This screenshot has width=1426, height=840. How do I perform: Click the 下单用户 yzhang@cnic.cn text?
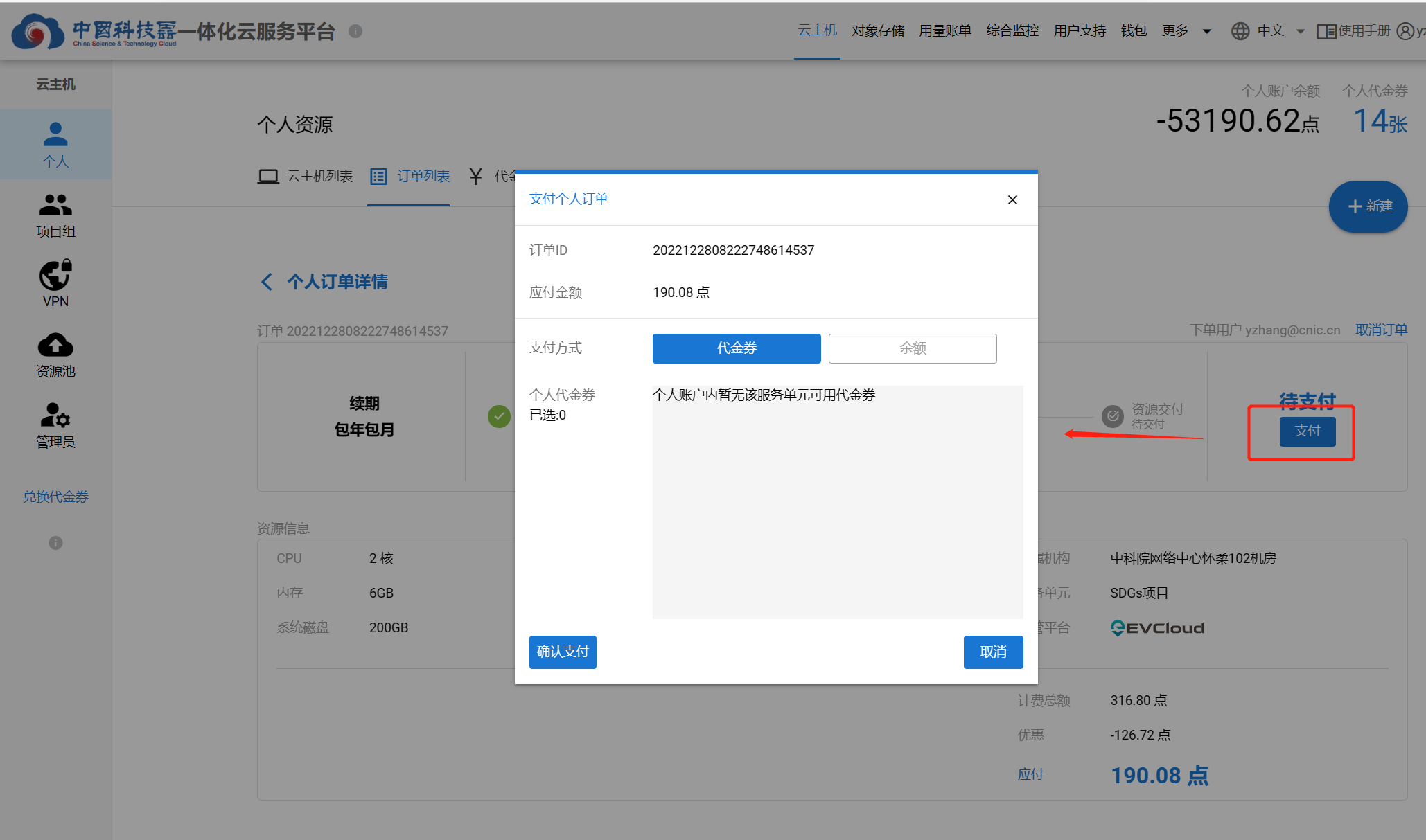tap(1265, 330)
